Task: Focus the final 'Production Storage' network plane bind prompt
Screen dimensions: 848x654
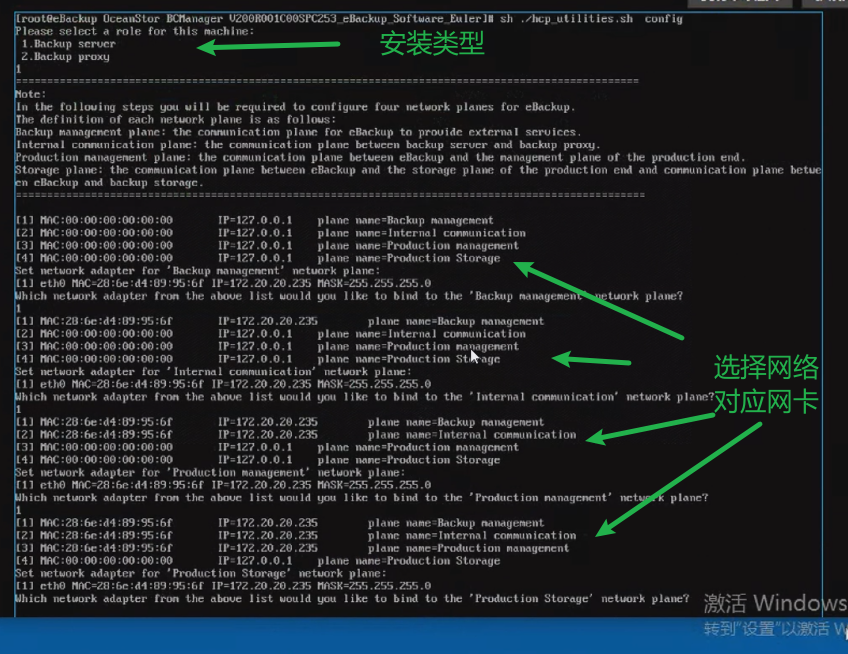Action: (x=352, y=598)
